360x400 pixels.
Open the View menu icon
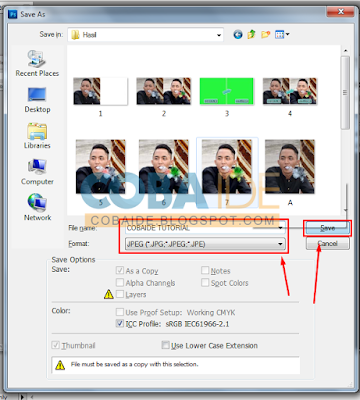[x=279, y=34]
